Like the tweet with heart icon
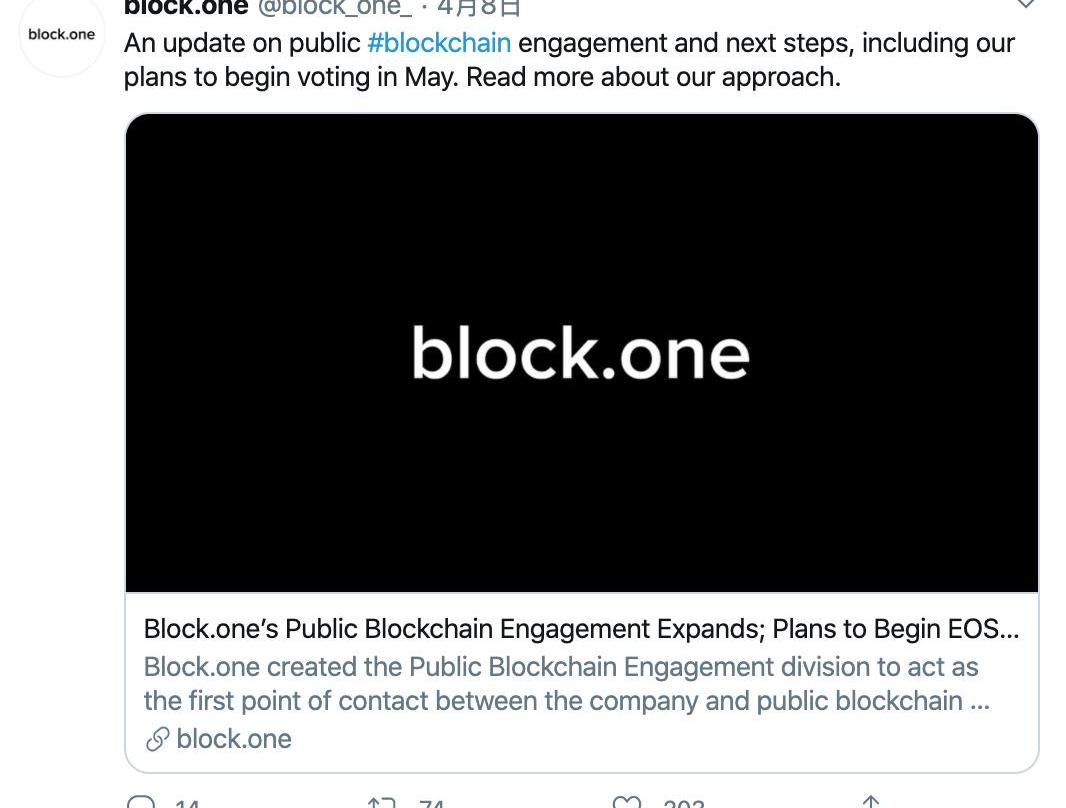 [x=626, y=802]
